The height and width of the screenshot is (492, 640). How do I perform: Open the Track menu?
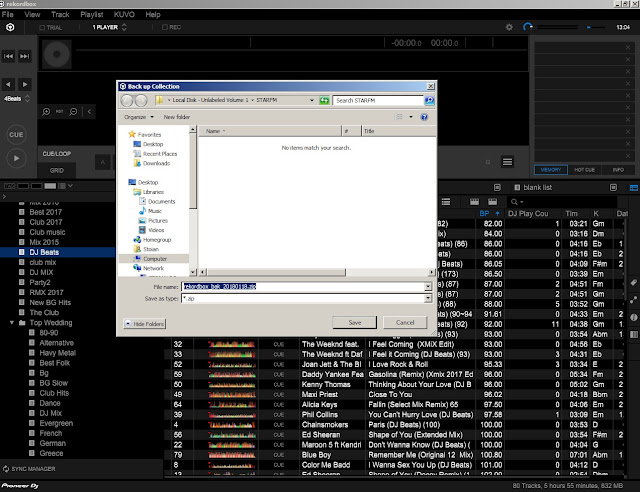click(x=60, y=15)
